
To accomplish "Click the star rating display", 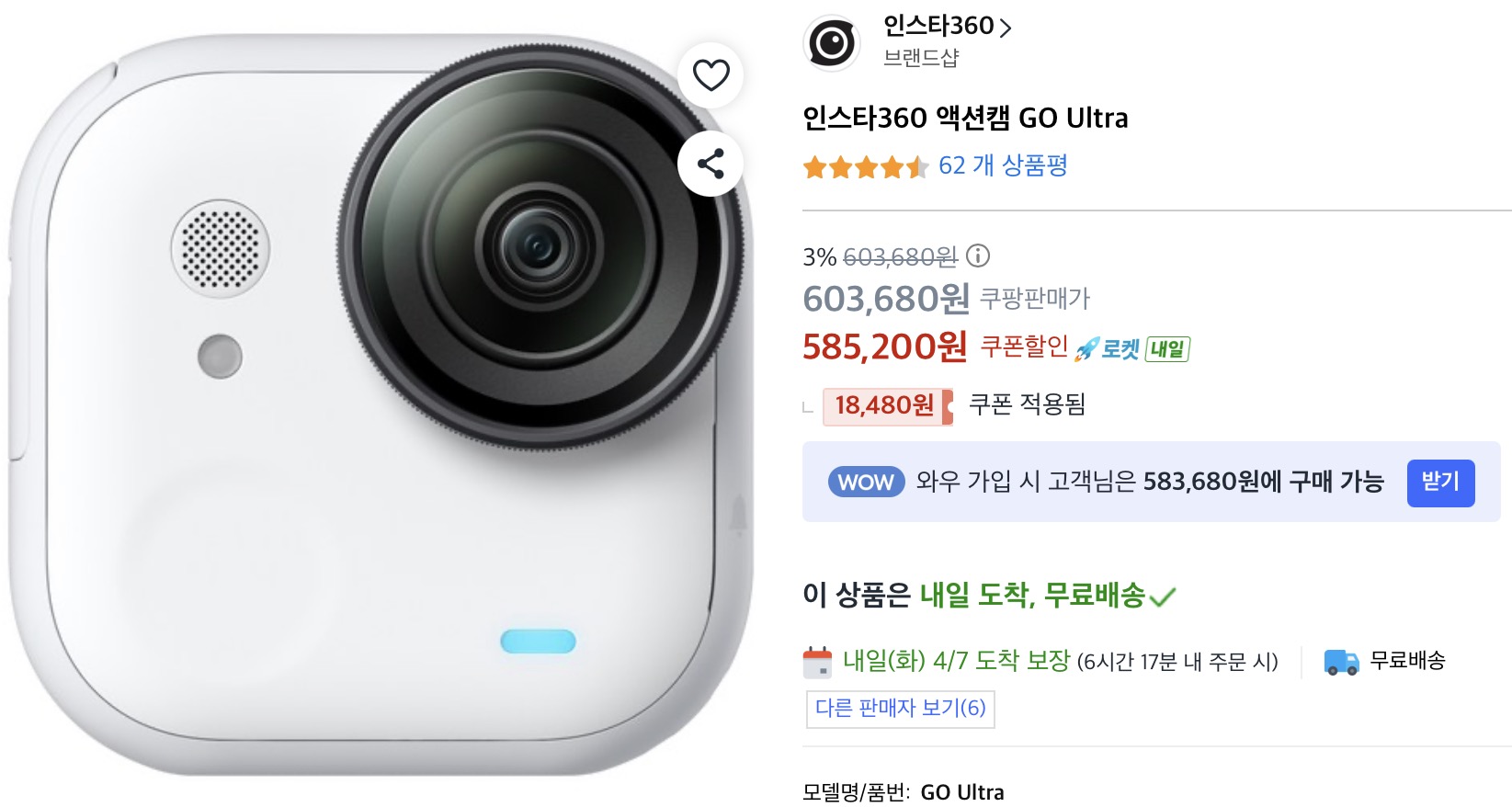I will 866,167.
